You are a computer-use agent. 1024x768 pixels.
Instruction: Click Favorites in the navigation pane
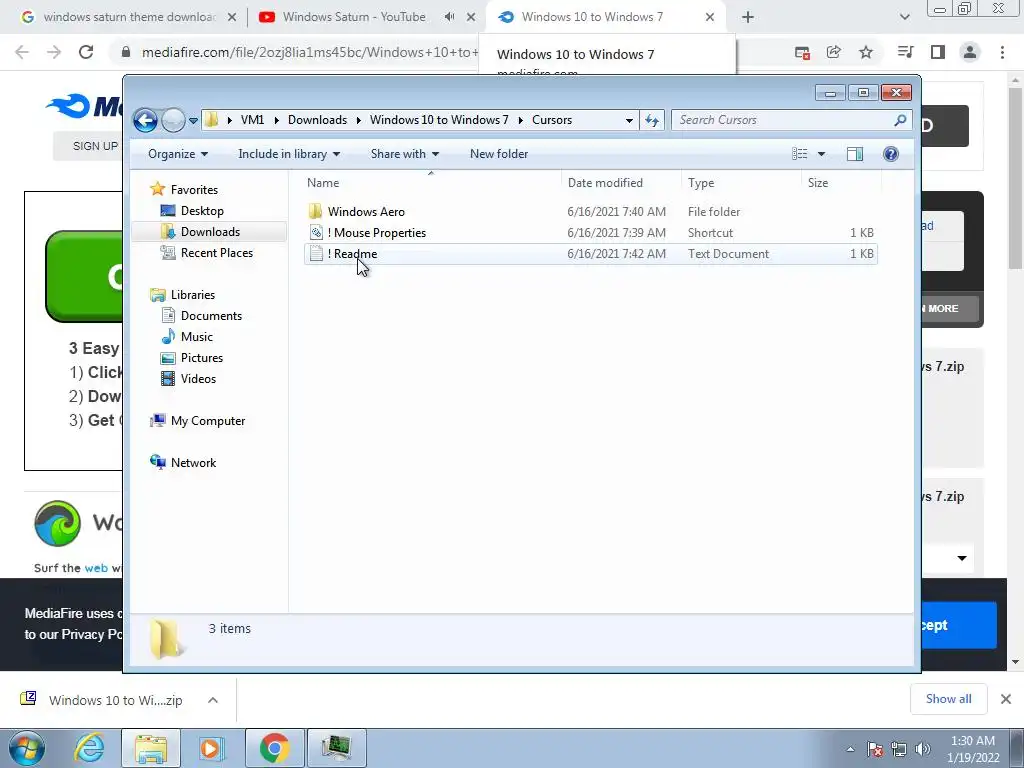click(x=194, y=190)
